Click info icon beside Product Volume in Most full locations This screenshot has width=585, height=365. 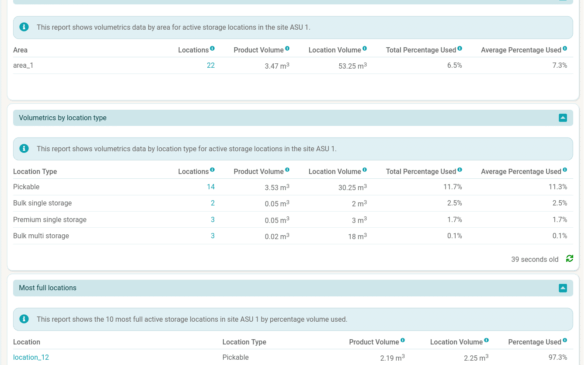[403, 340]
